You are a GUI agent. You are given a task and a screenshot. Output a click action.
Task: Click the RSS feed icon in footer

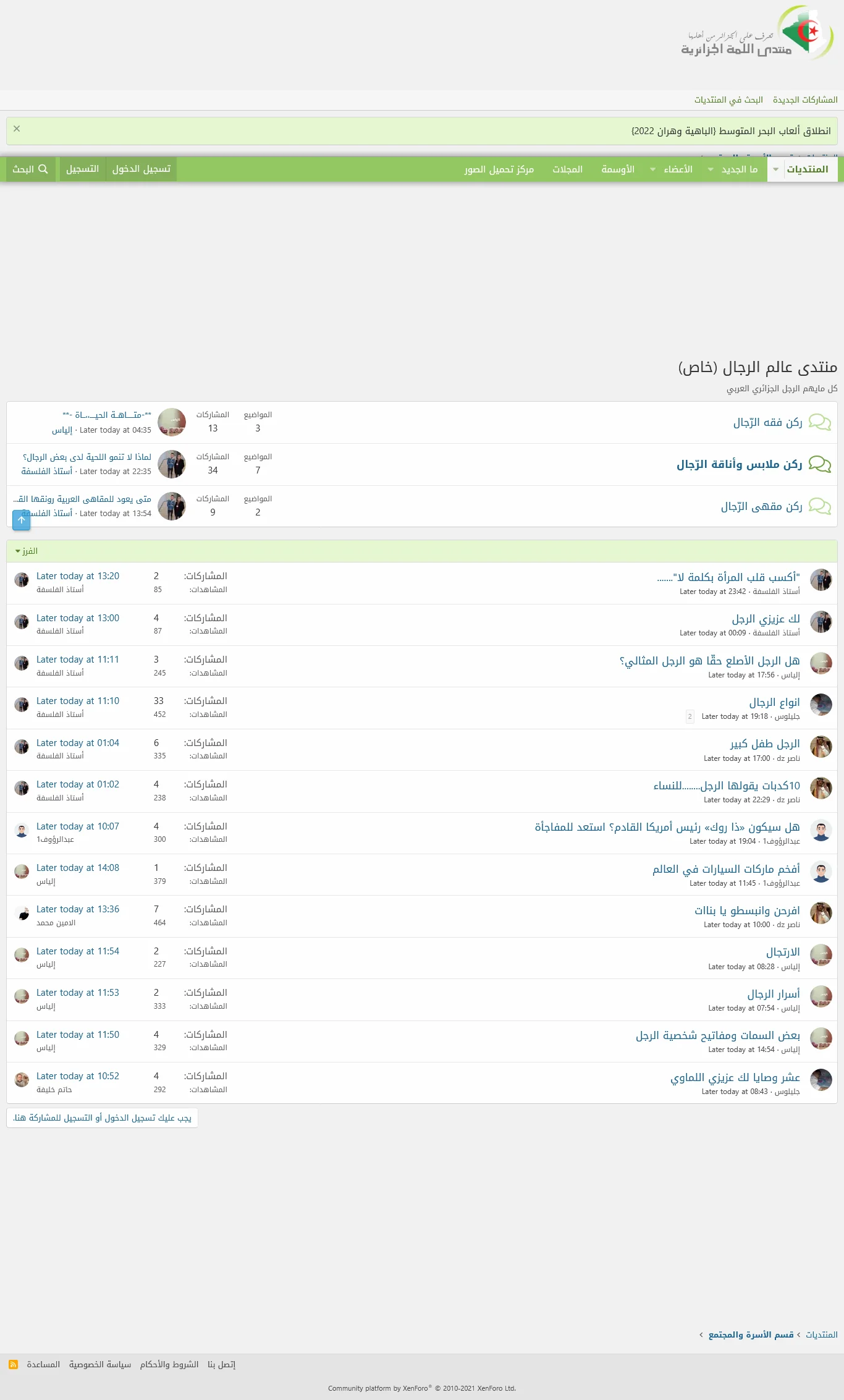coord(13,1364)
